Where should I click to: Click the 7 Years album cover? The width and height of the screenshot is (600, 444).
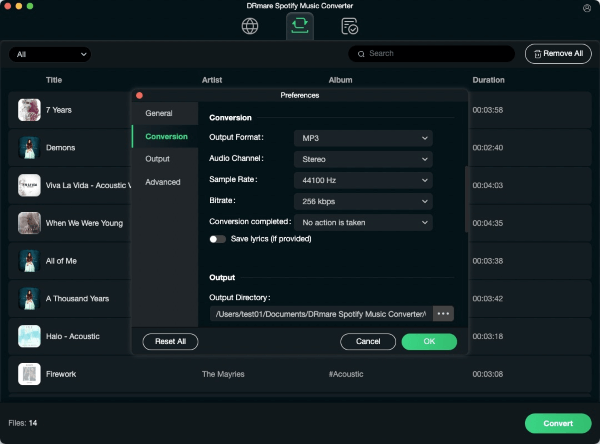coord(29,110)
